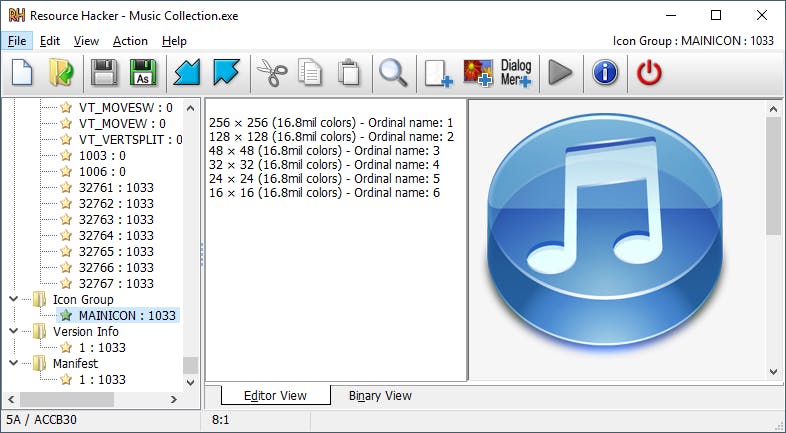Click the 5A / ACCB30 status bar entry
This screenshot has height=433, width=786.
pyautogui.click(x=41, y=419)
